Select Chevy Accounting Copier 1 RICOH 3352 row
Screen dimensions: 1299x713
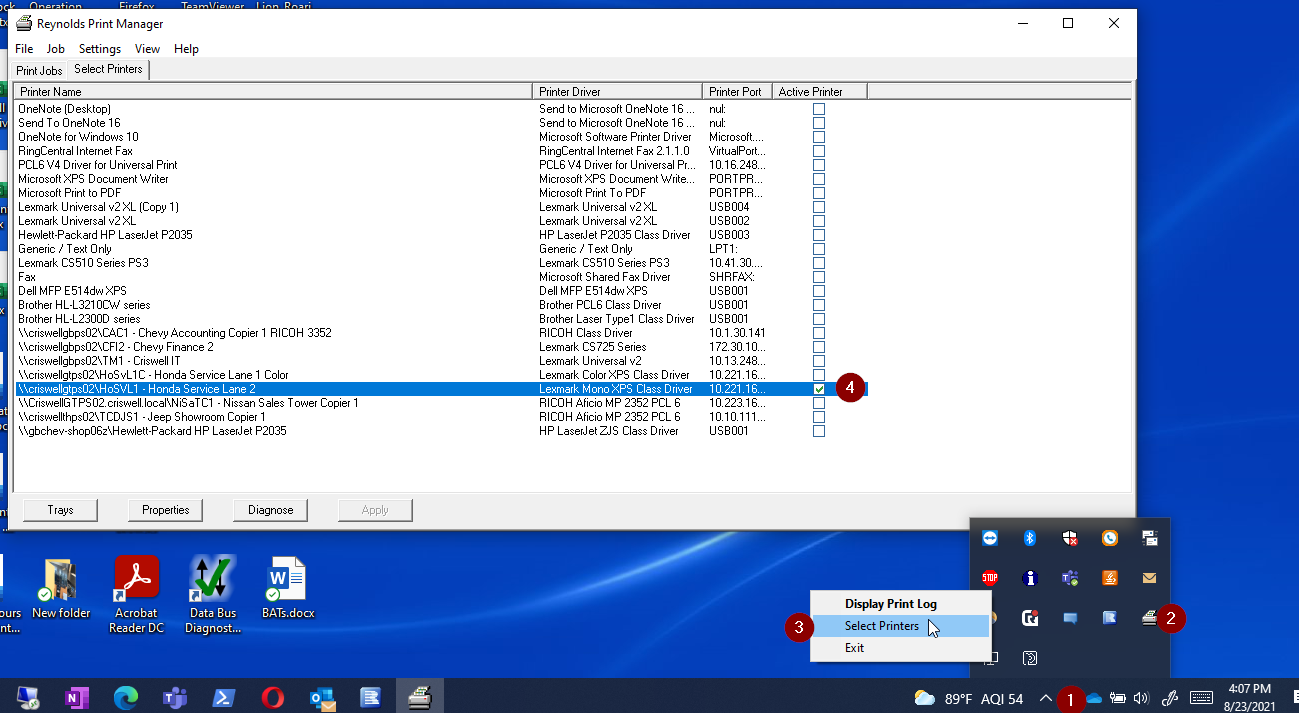pyautogui.click(x=441, y=333)
